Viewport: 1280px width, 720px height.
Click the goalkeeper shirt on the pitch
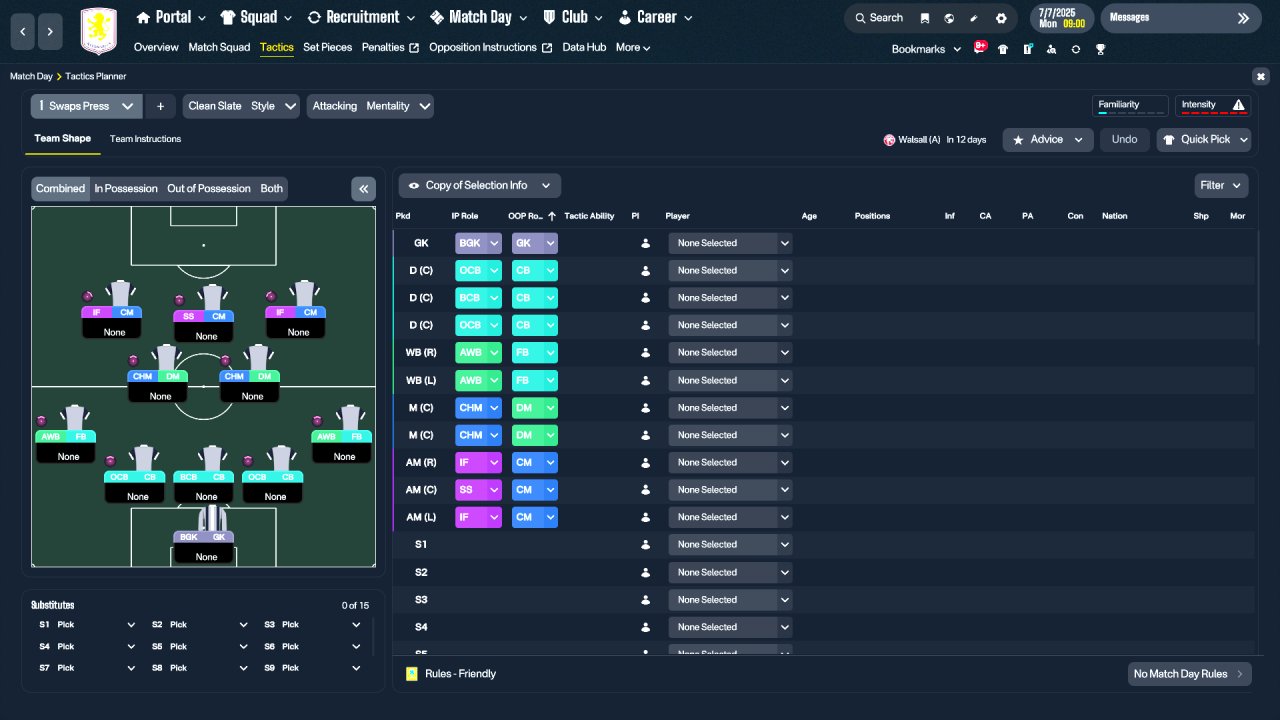point(212,518)
